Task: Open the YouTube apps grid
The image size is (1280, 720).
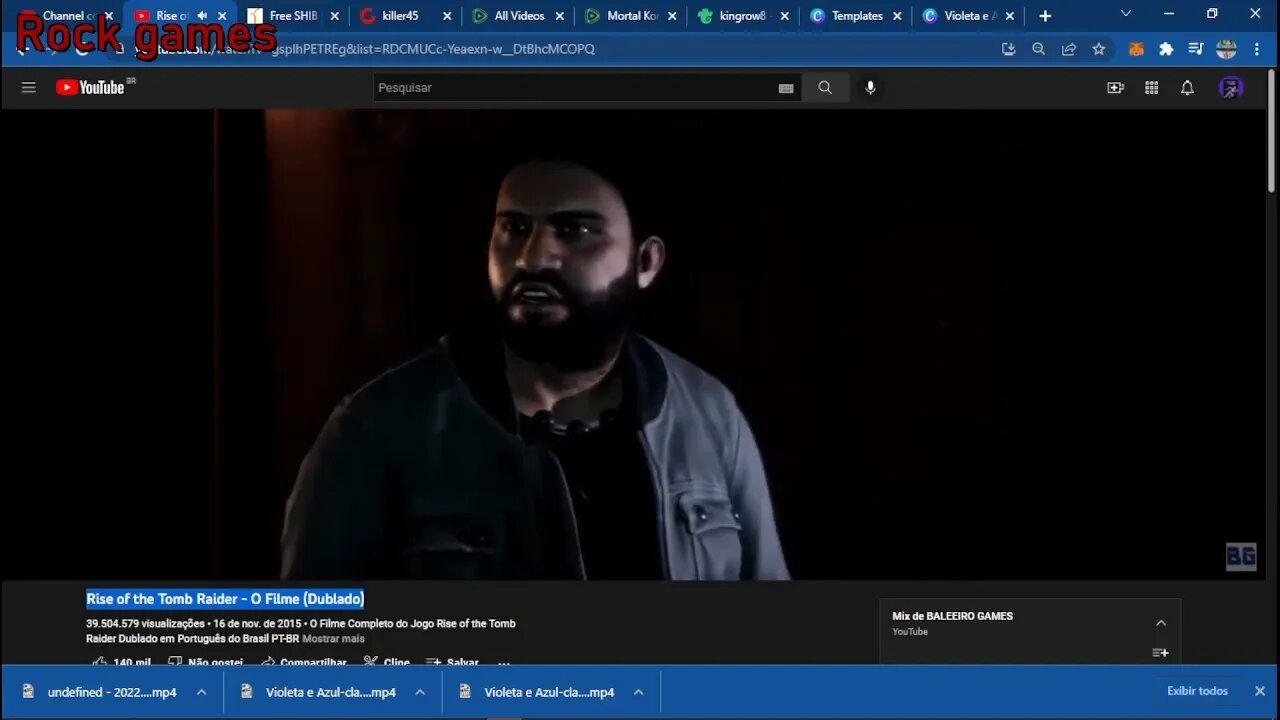Action: pyautogui.click(x=1152, y=88)
